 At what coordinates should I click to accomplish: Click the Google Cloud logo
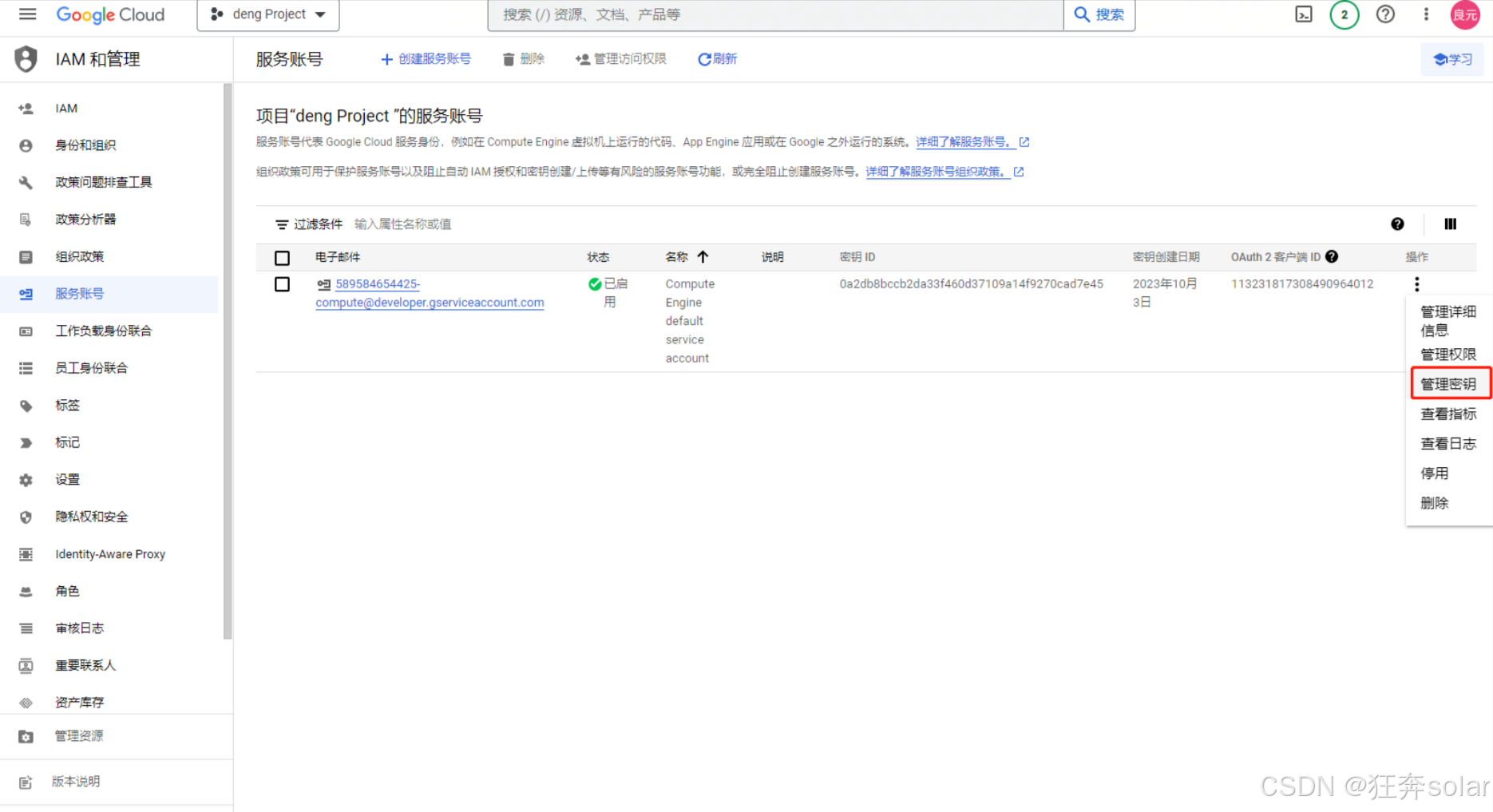110,14
